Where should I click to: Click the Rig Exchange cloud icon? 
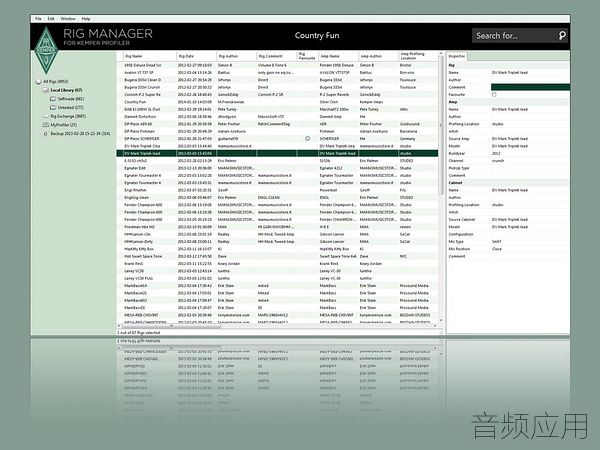tap(46, 116)
